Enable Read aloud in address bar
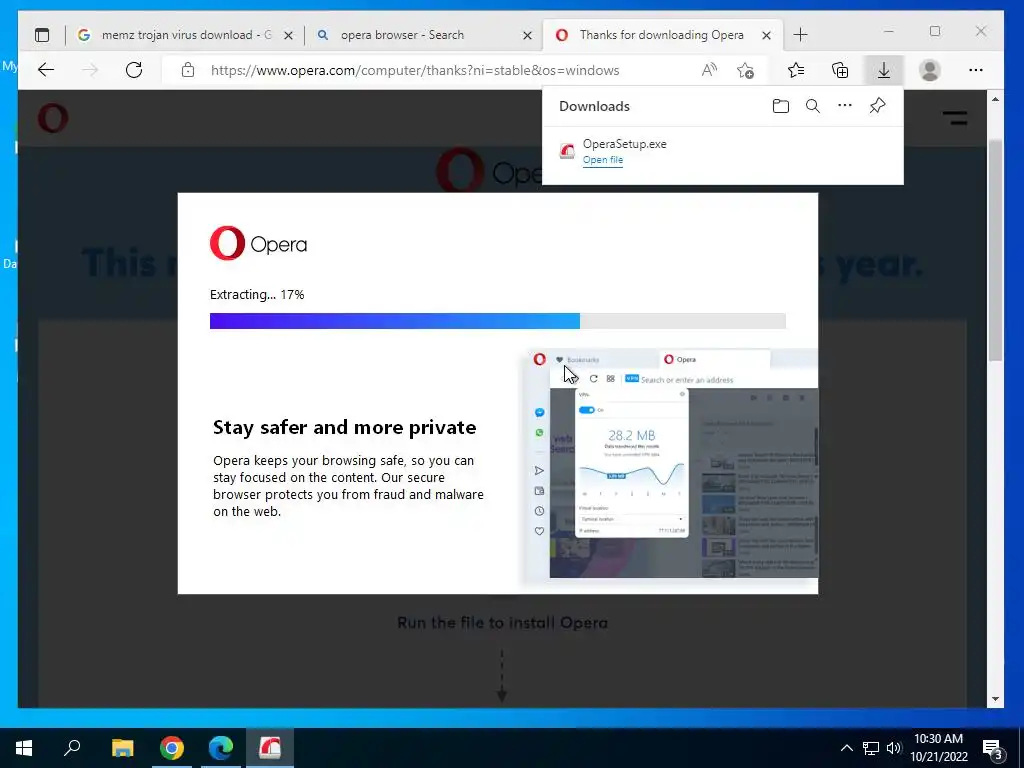 point(709,70)
